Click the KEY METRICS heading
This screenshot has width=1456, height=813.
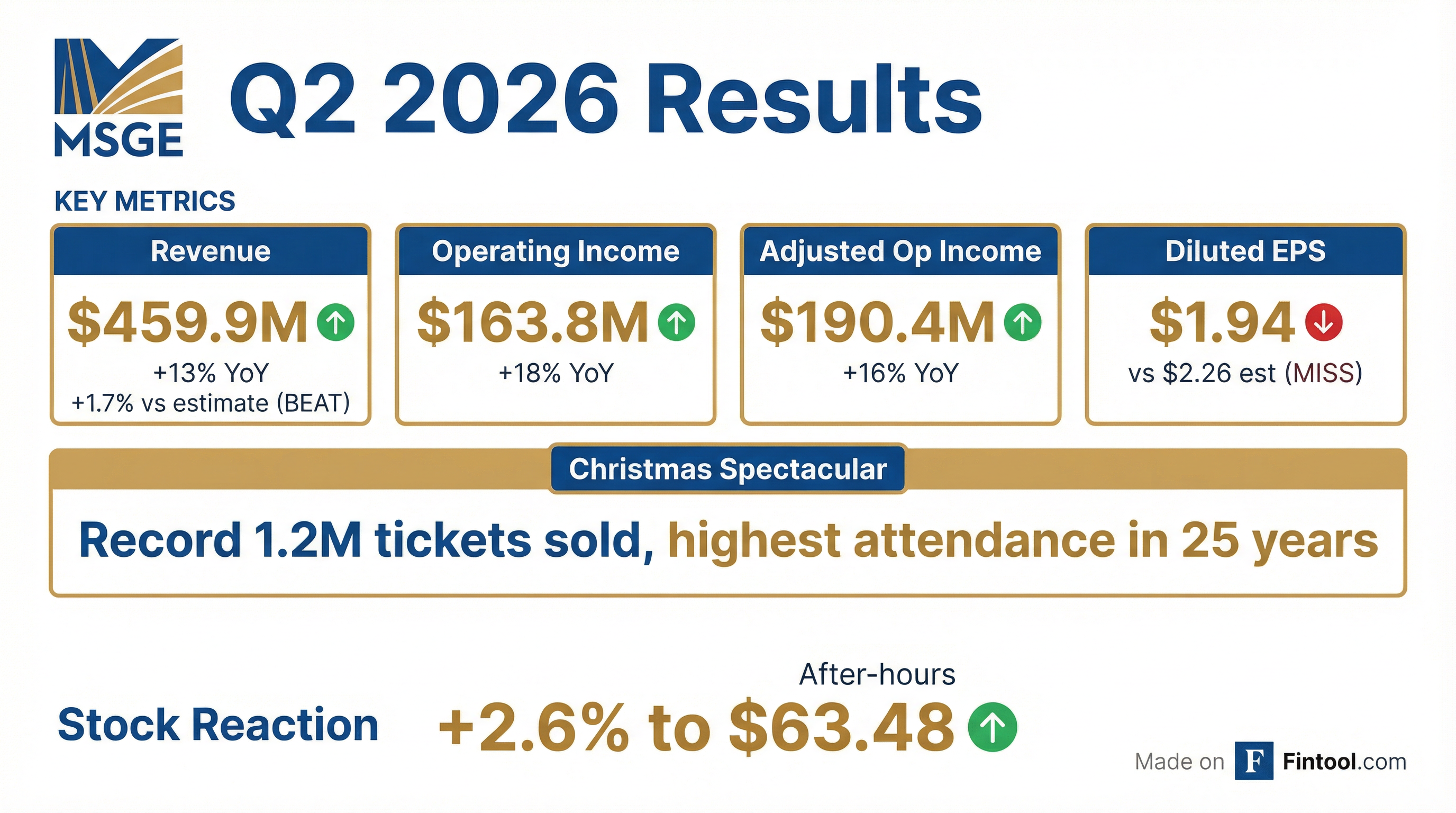click(144, 201)
